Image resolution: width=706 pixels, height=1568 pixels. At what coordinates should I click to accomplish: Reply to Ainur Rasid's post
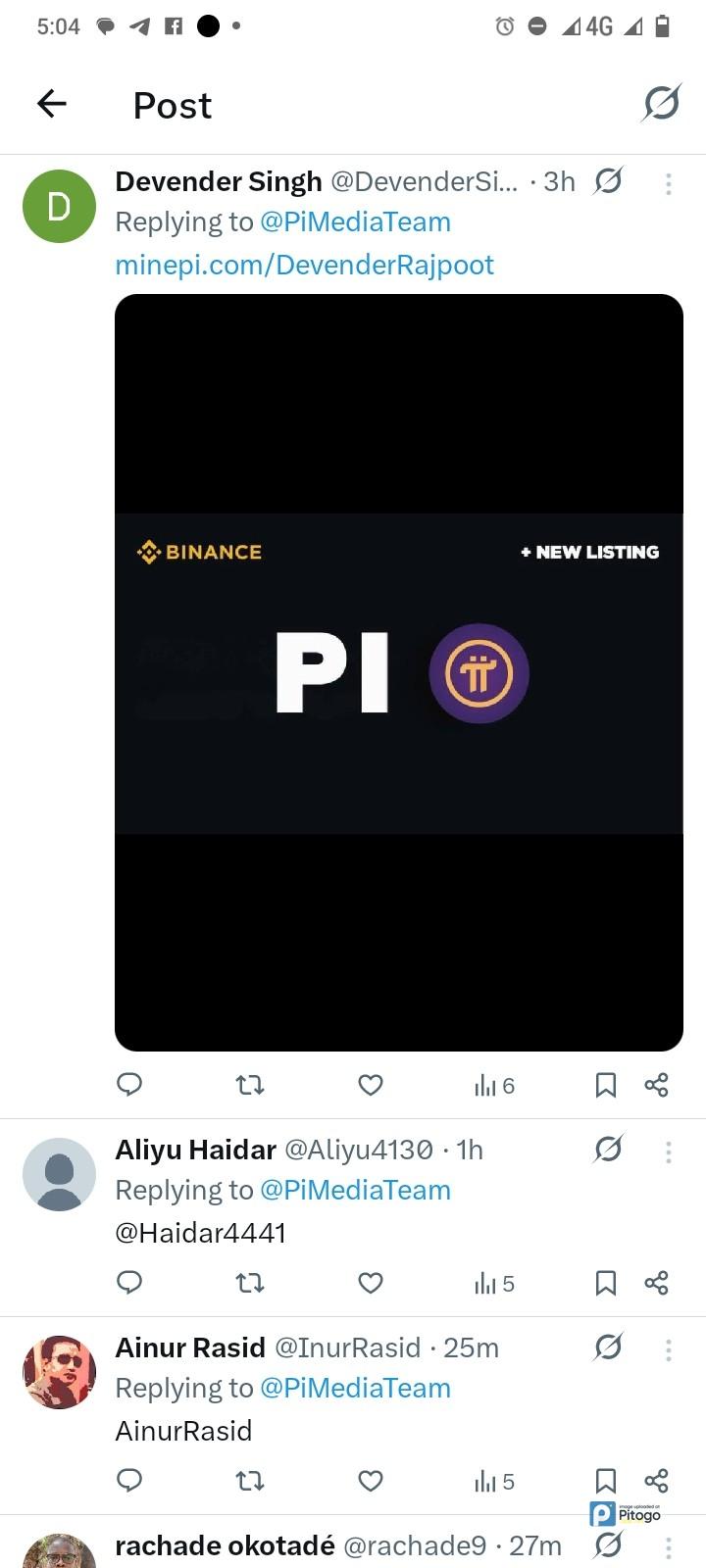tap(129, 1480)
